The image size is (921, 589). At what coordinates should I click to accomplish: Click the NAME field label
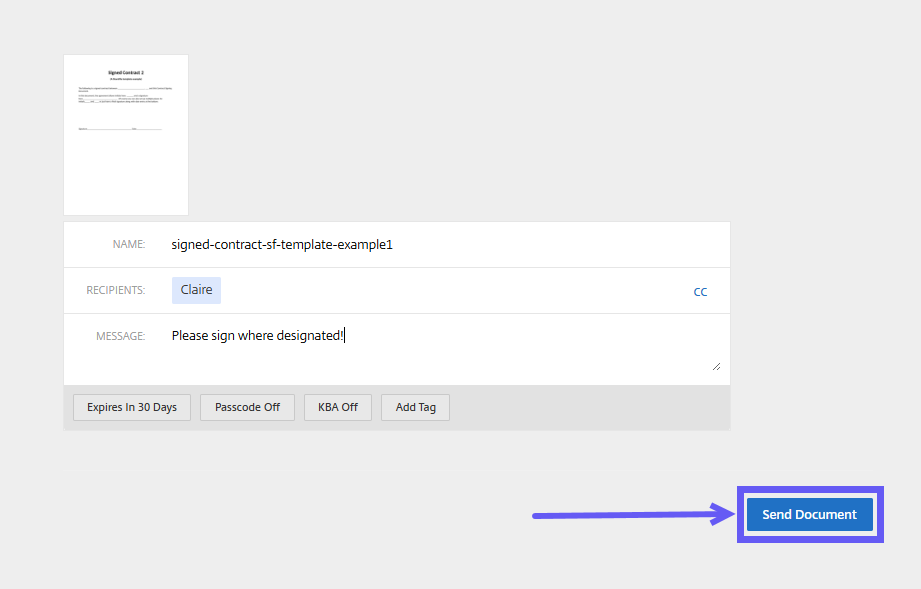[129, 245]
